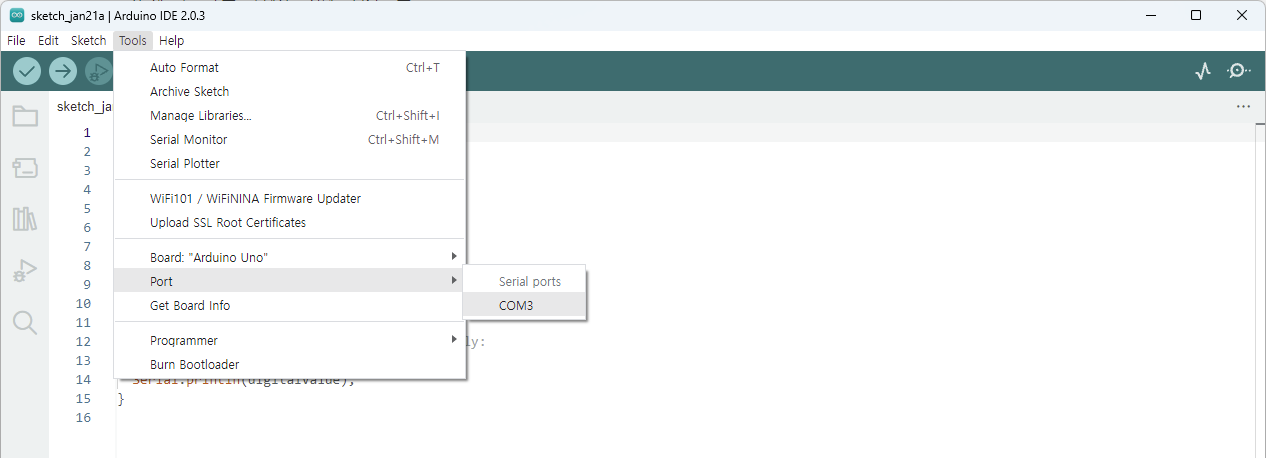Click line number 15 in the gutter

84,399
